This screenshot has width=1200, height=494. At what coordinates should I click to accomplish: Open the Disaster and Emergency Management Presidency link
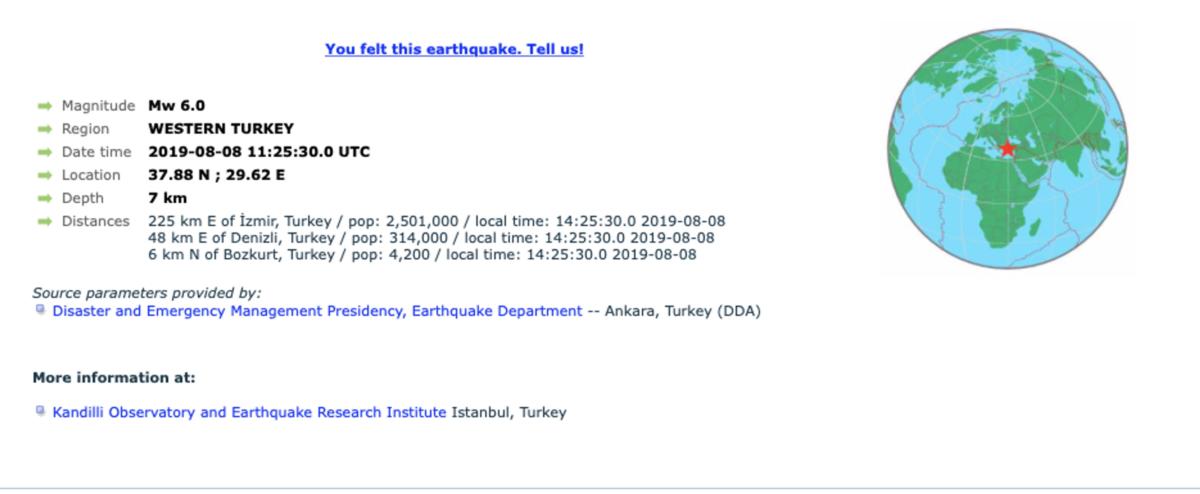[317, 311]
